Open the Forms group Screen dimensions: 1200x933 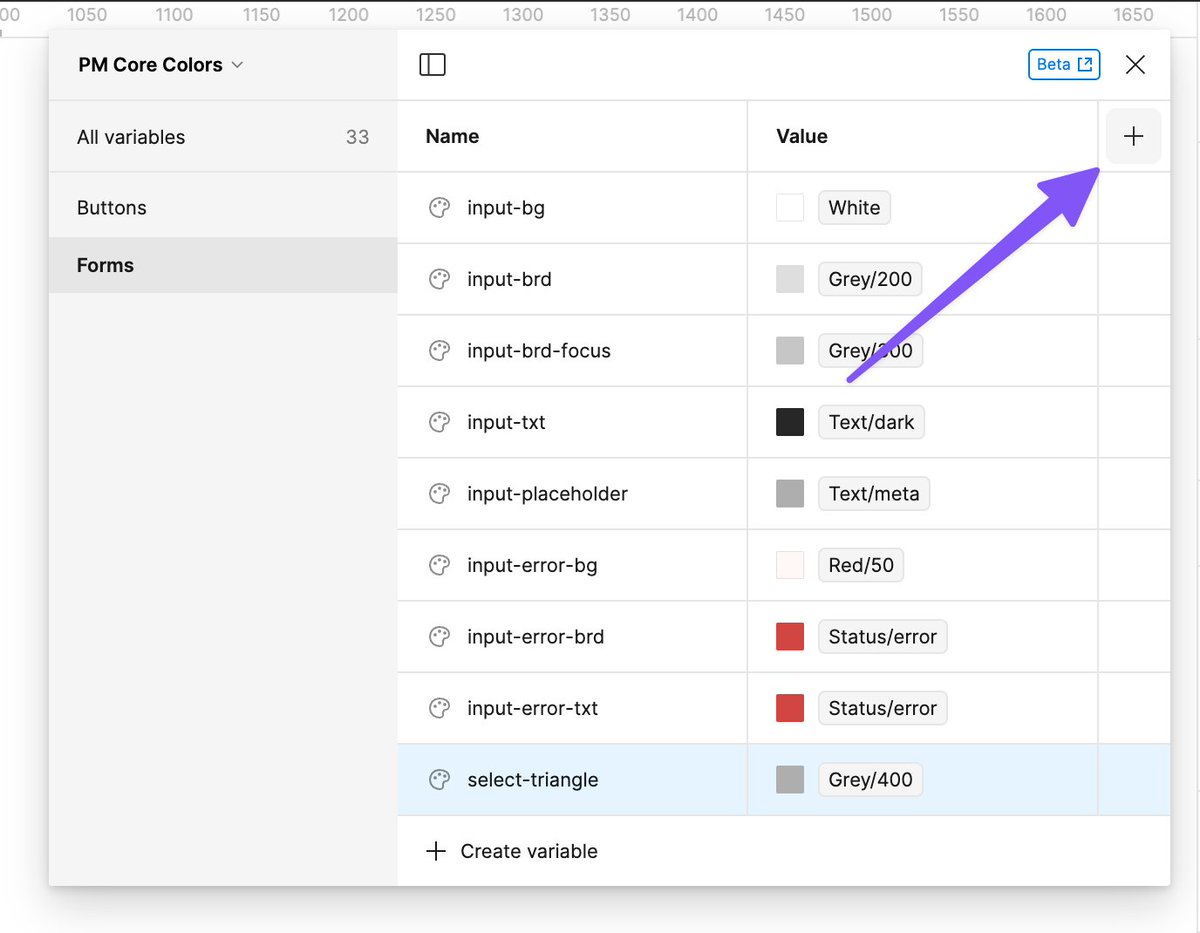(223, 265)
